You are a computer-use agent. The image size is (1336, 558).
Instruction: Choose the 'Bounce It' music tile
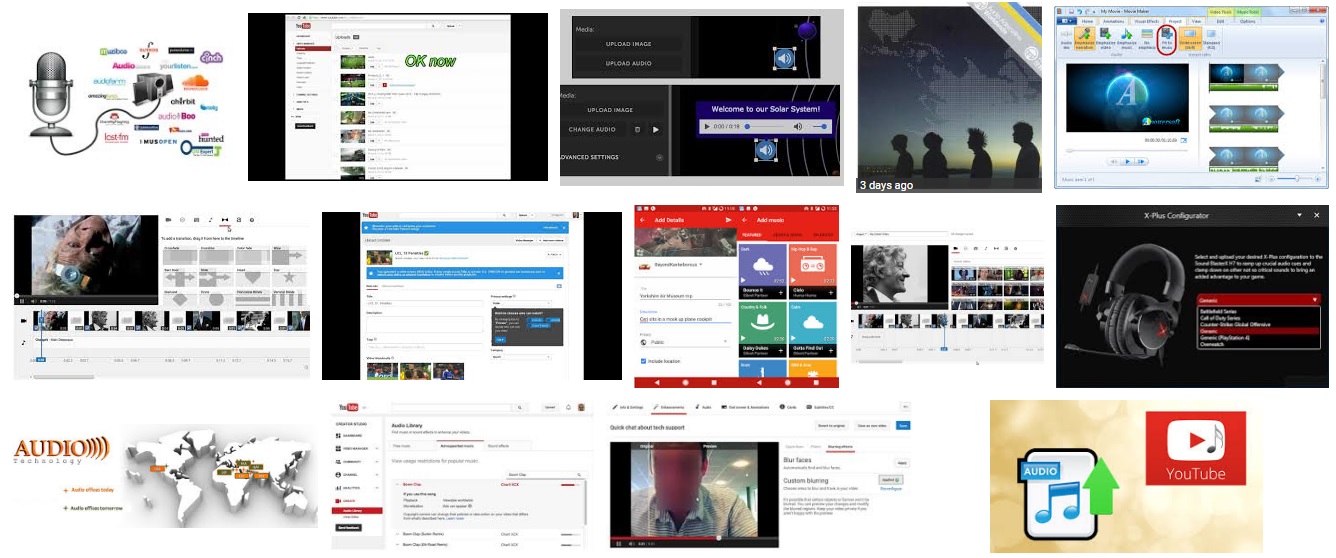pos(763,272)
